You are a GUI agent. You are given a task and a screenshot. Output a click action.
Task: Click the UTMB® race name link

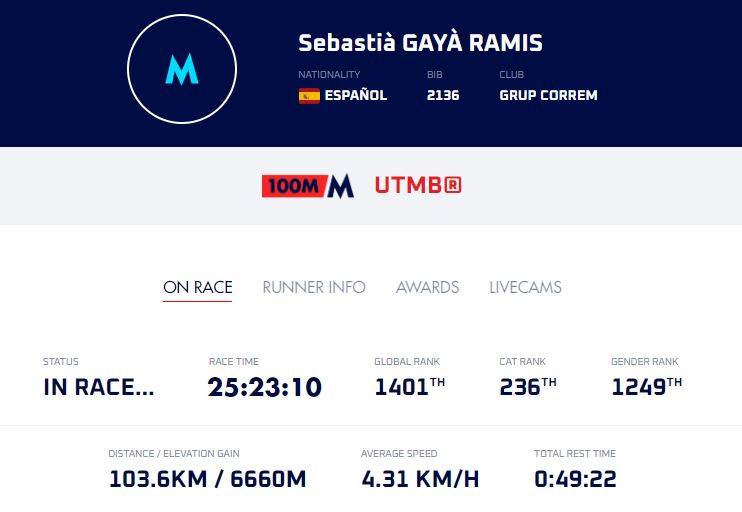(418, 186)
